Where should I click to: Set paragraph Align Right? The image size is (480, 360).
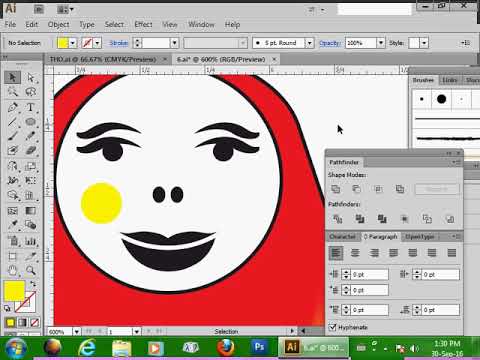tap(374, 253)
